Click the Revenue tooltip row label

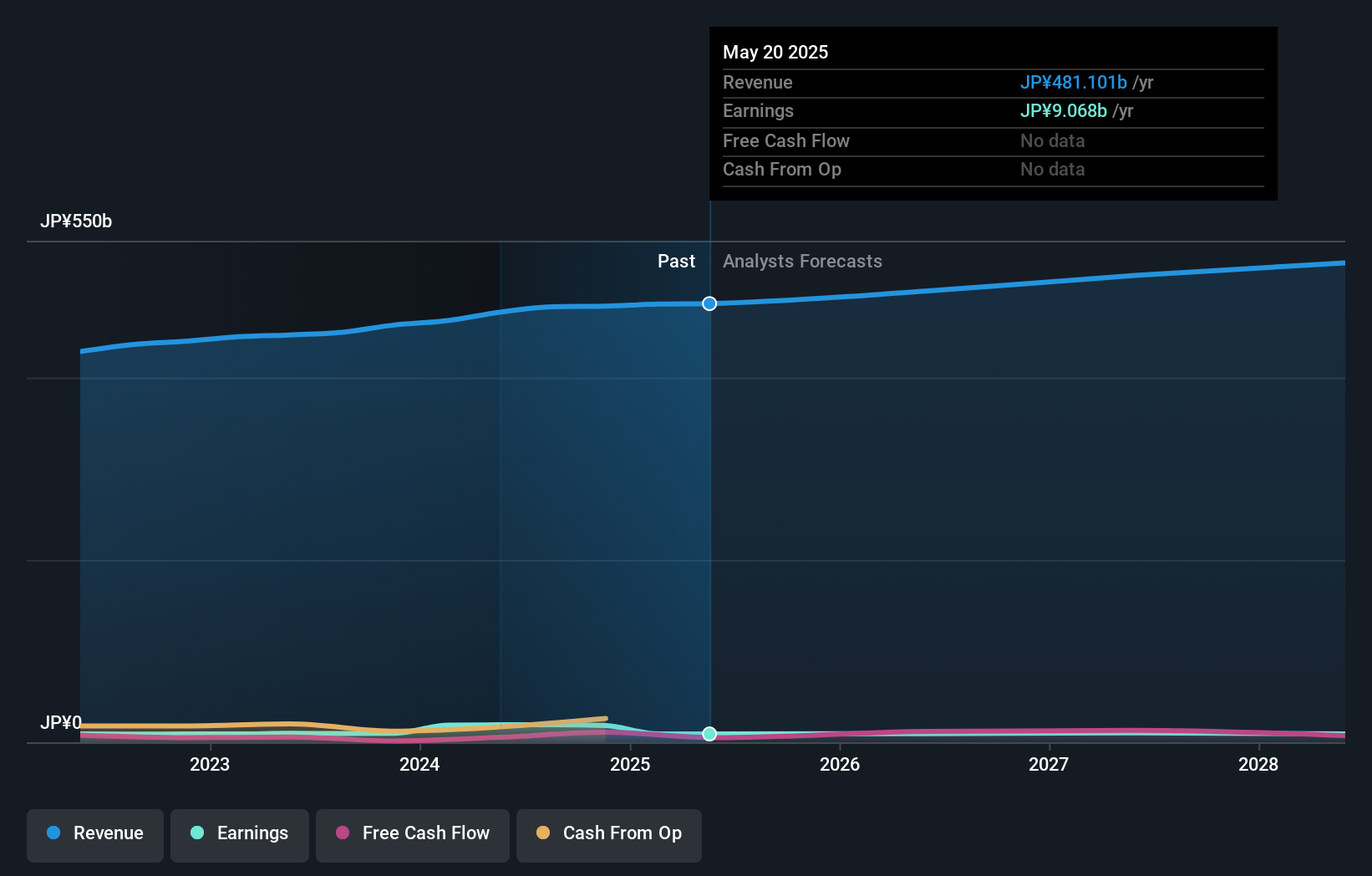758,83
